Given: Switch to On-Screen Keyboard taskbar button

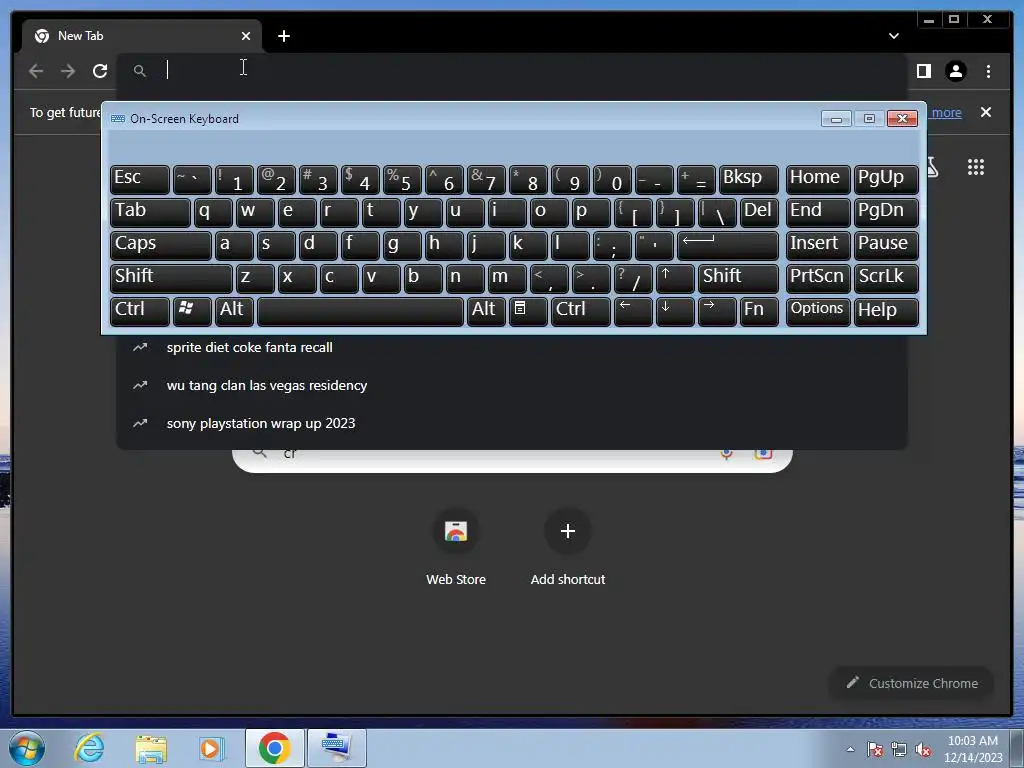Looking at the screenshot, I should pos(336,748).
